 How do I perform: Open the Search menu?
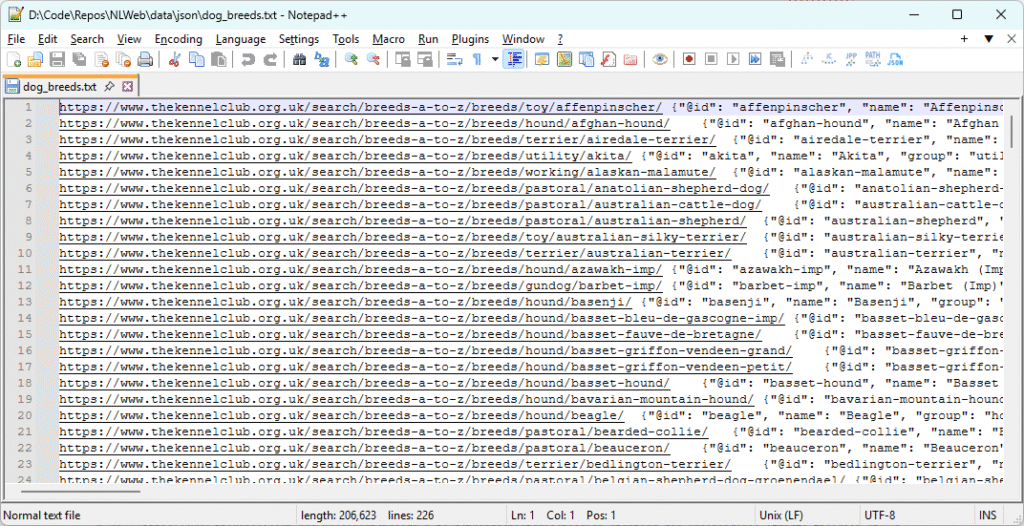(87, 39)
